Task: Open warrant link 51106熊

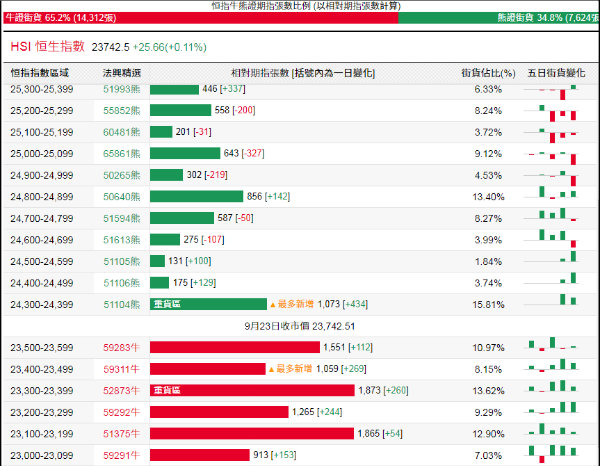Action: coord(122,283)
